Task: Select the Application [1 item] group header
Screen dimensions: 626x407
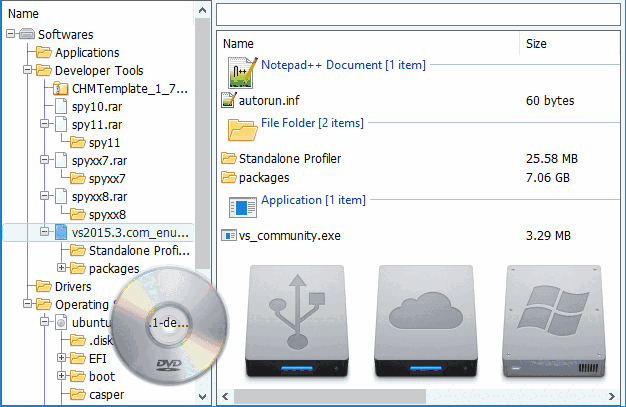Action: pyautogui.click(x=313, y=200)
